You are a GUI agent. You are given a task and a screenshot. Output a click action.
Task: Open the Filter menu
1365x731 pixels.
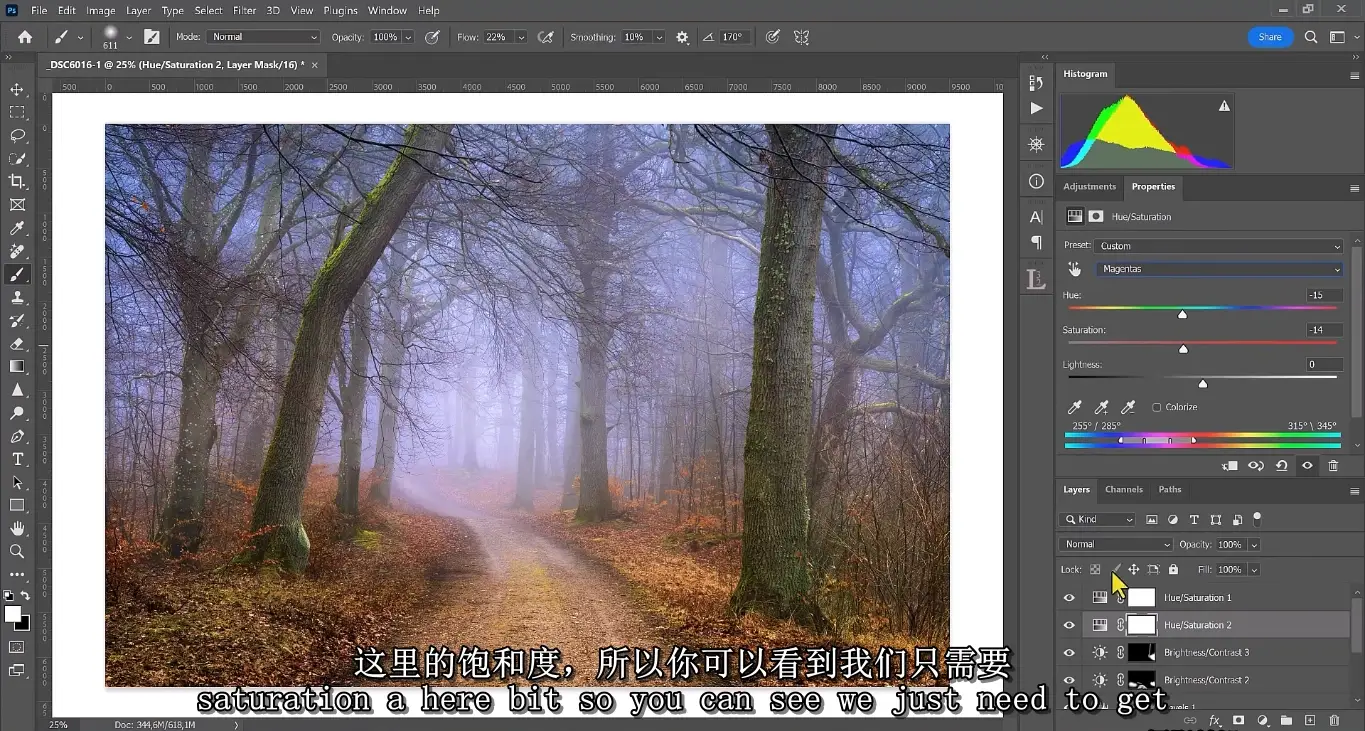[x=244, y=10]
